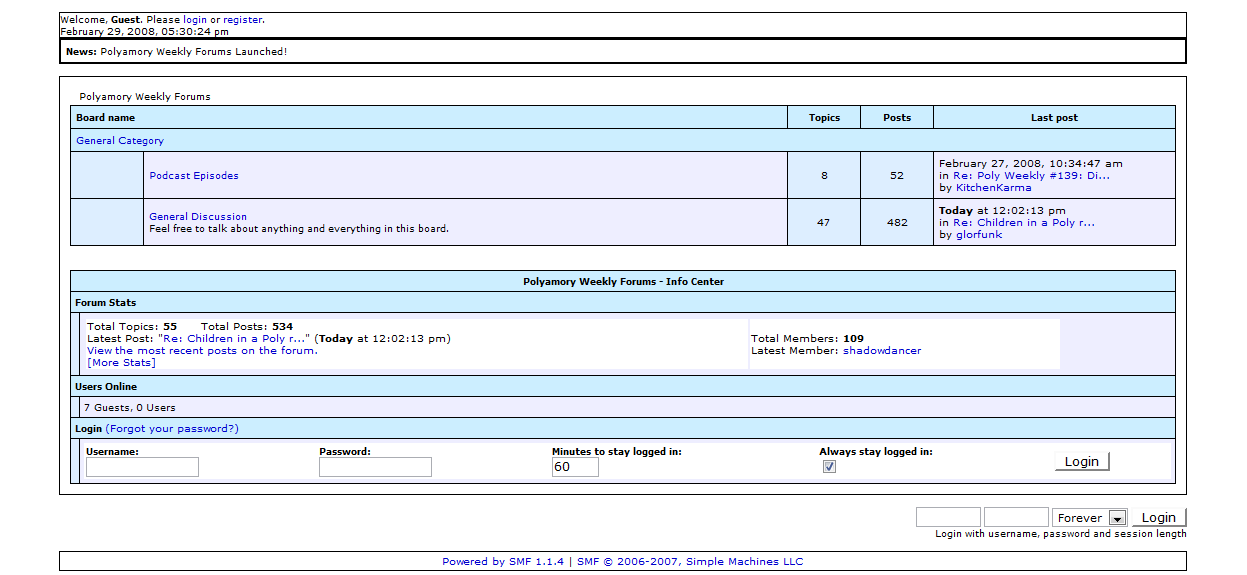Click the 7 Guests, 0 Users text
1247x575 pixels.
point(129,408)
